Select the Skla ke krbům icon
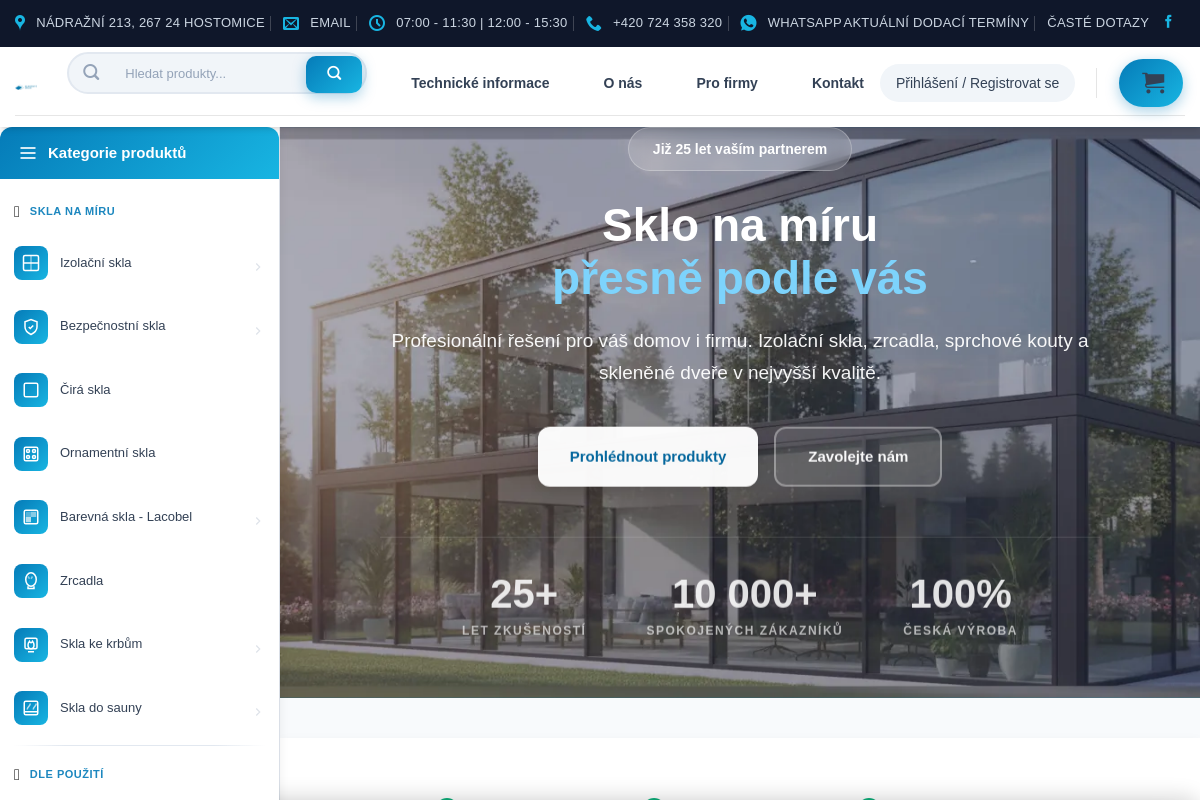Viewport: 1200px width, 800px height. (31, 644)
